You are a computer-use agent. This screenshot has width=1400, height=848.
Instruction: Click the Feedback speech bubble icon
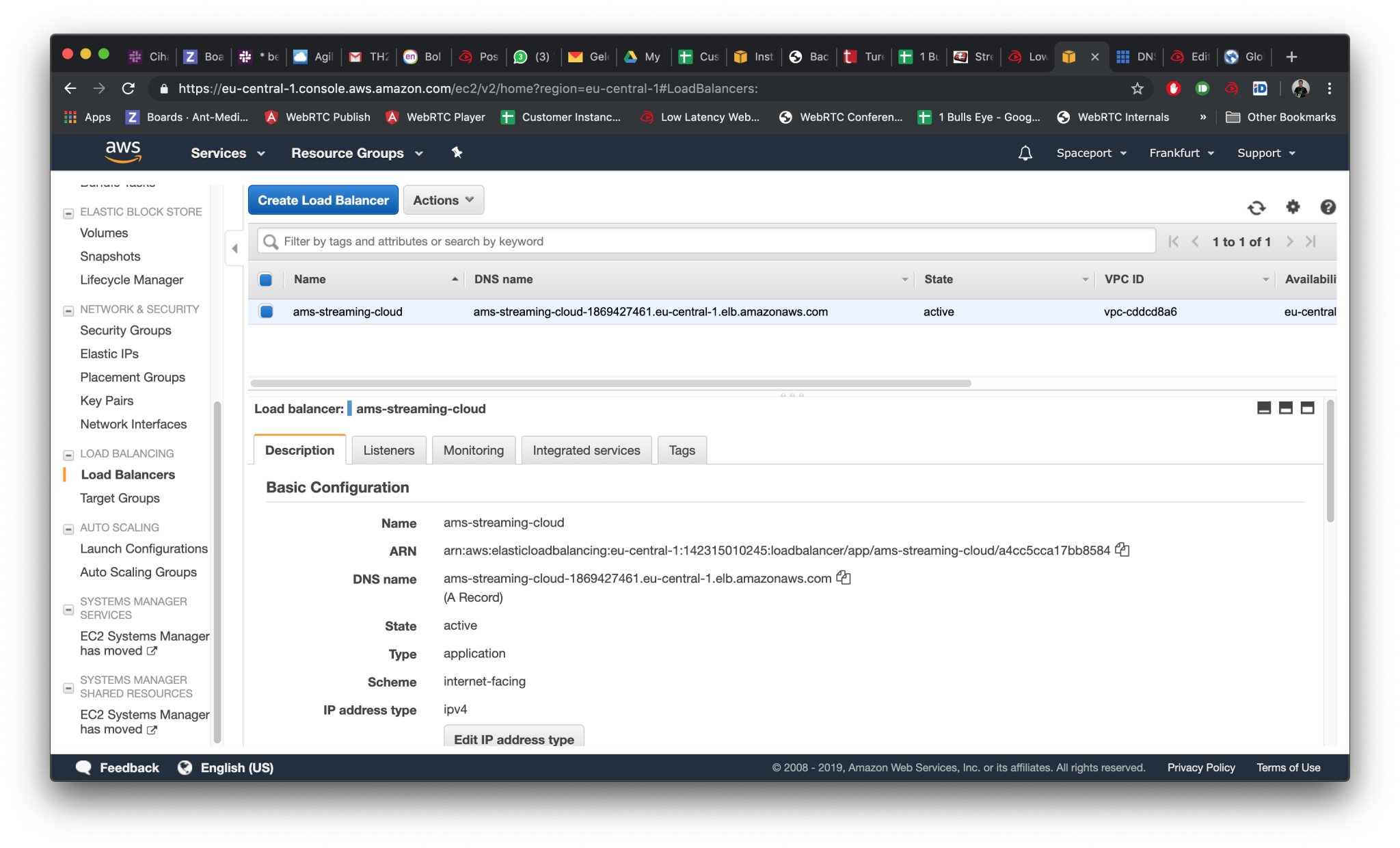tap(83, 767)
